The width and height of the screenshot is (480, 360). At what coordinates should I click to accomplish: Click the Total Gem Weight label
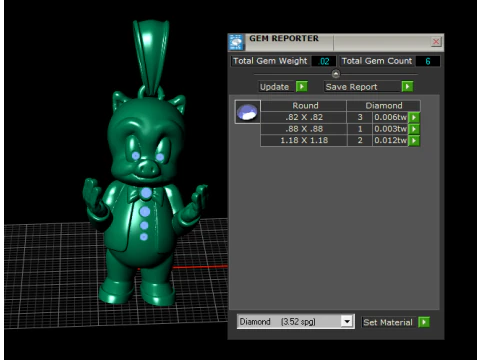[x=270, y=61]
